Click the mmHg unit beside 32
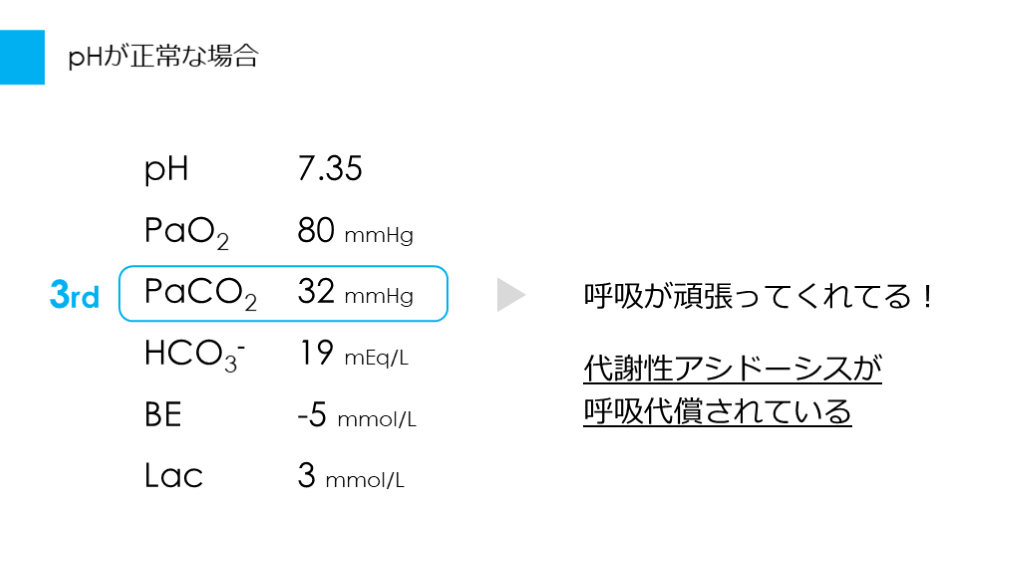 click(378, 297)
